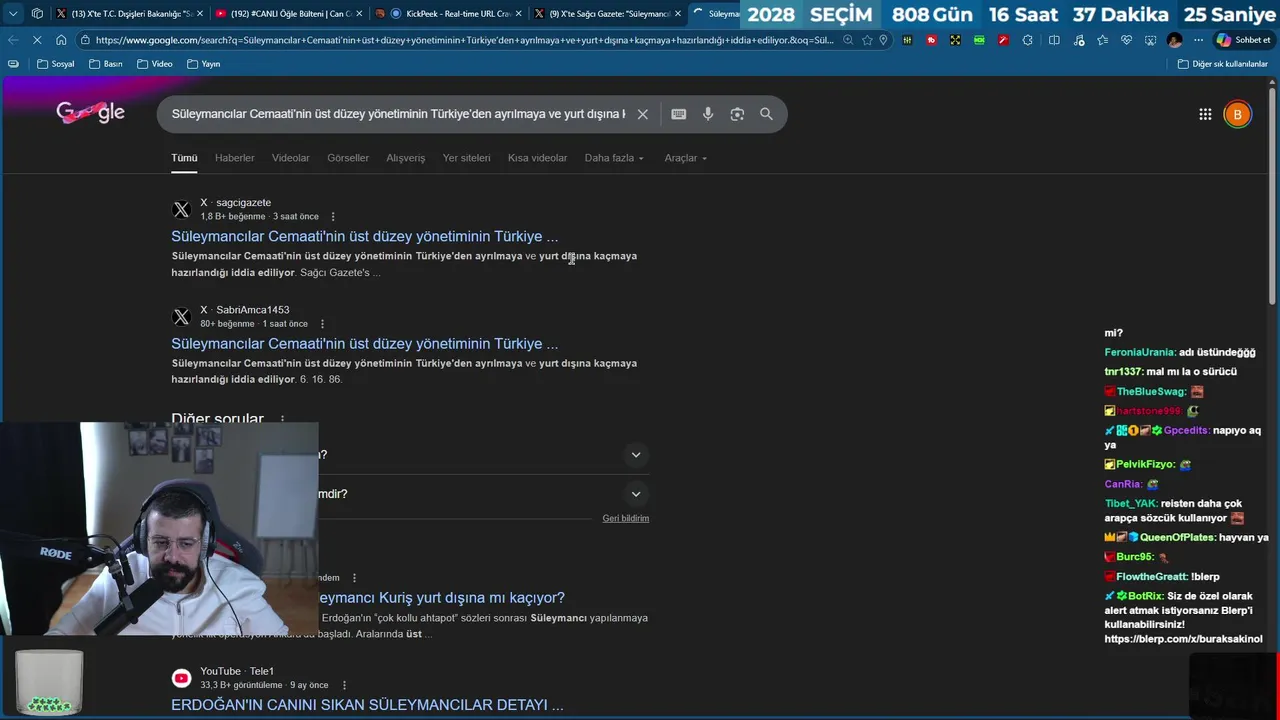Open Diğer sık kullanılanlar folder

coord(1223,64)
